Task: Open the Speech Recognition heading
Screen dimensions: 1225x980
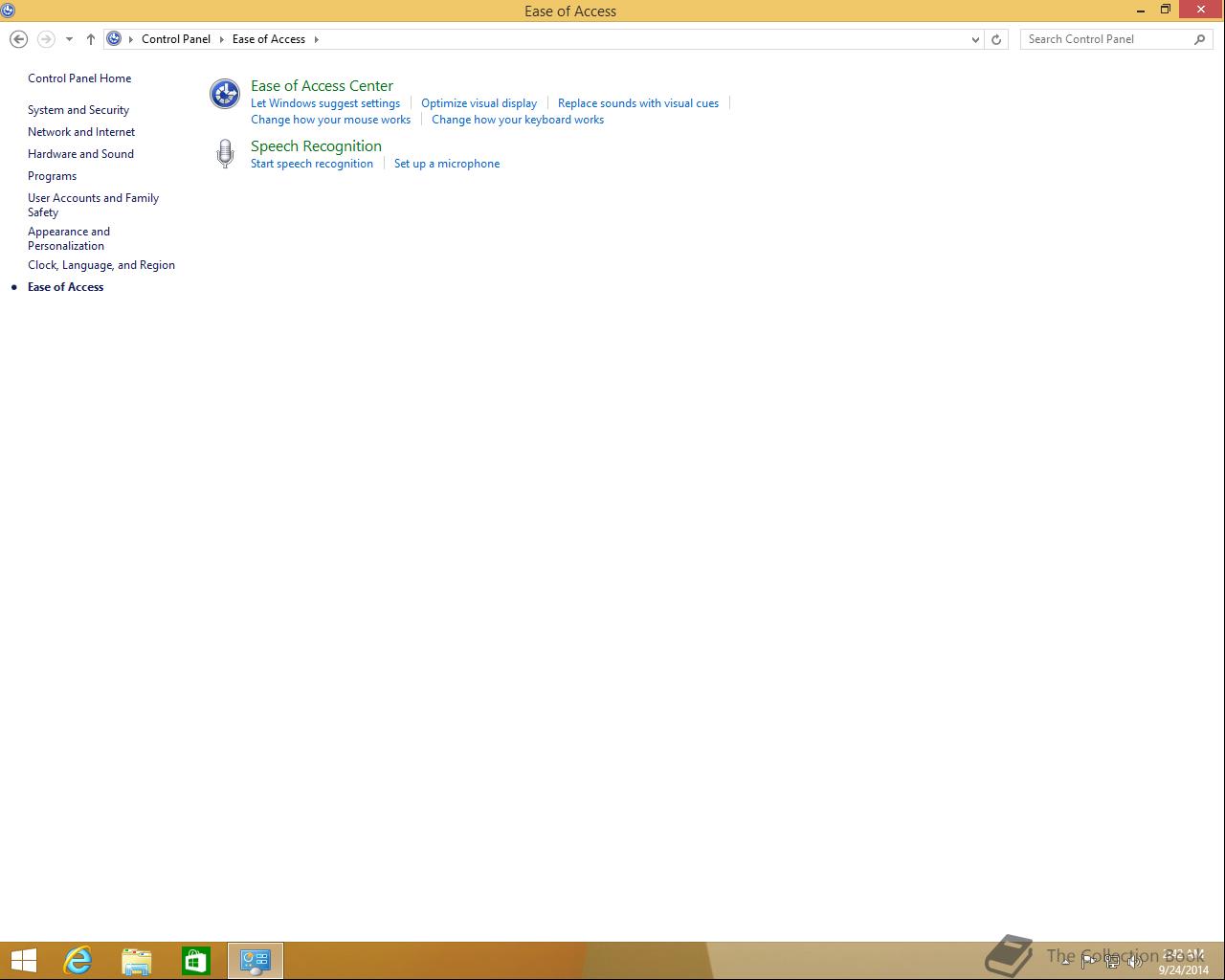Action: (316, 146)
